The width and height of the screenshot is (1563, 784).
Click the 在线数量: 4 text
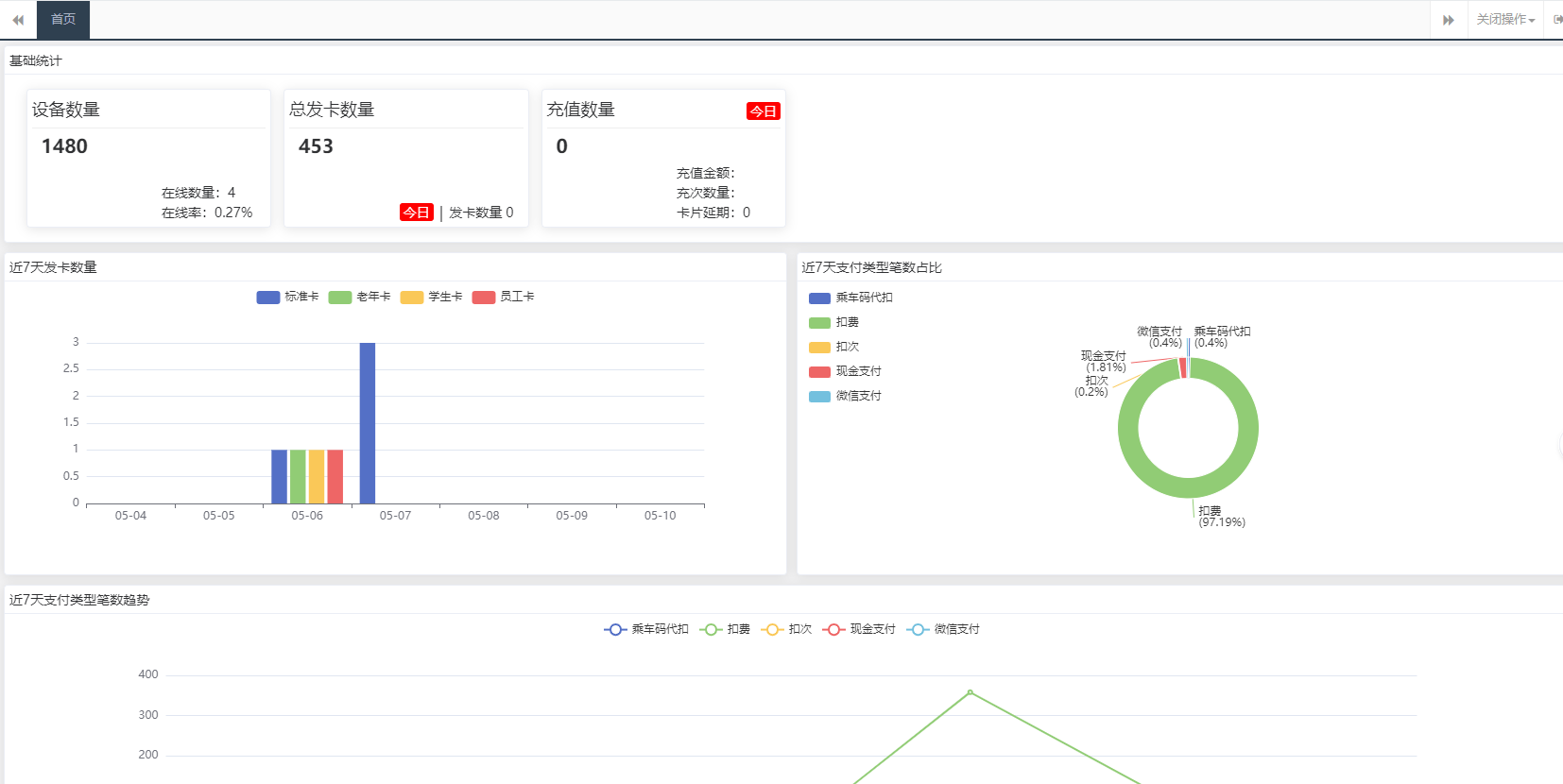tap(198, 193)
